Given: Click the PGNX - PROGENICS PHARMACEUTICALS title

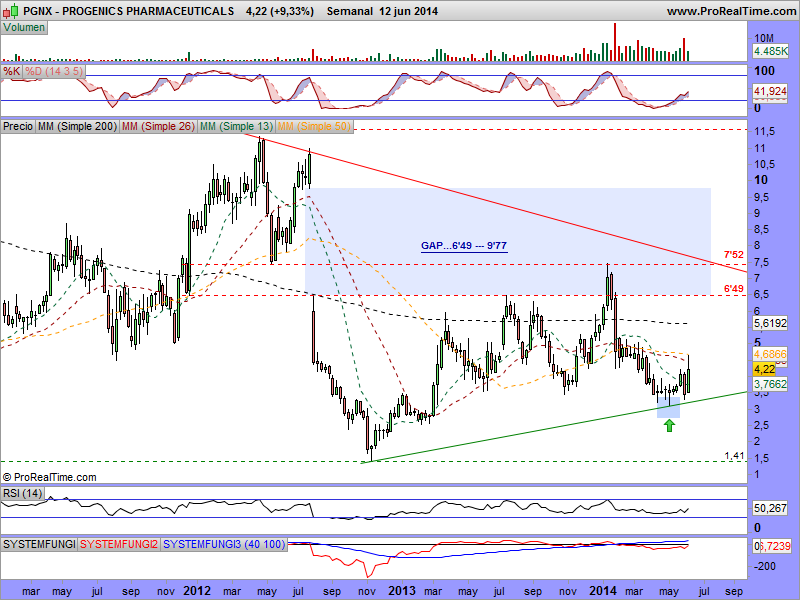Looking at the screenshot, I should 129,11.
